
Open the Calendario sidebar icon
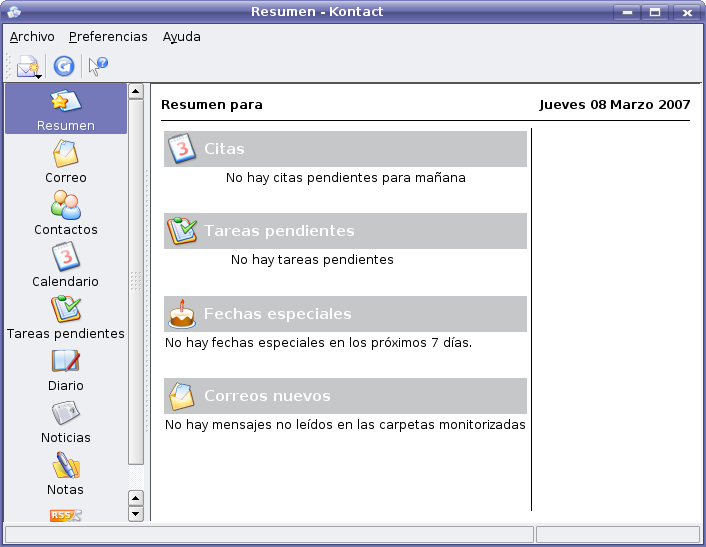click(66, 265)
